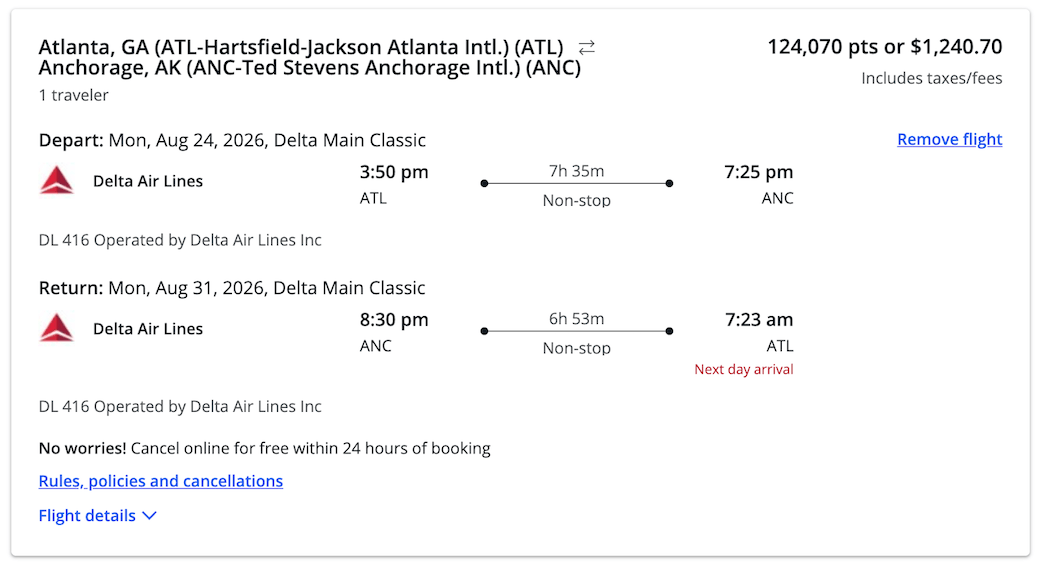The height and width of the screenshot is (566, 1040).
Task: Click the 7h 35m non-stop duration line
Action: [576, 184]
